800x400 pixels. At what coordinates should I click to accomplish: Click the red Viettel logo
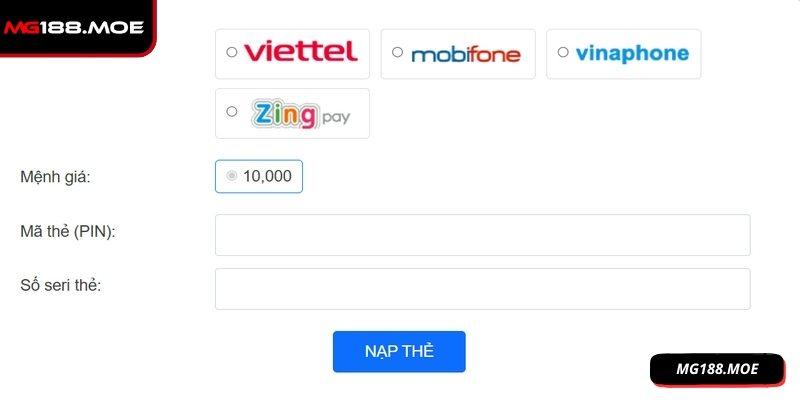[x=300, y=52]
